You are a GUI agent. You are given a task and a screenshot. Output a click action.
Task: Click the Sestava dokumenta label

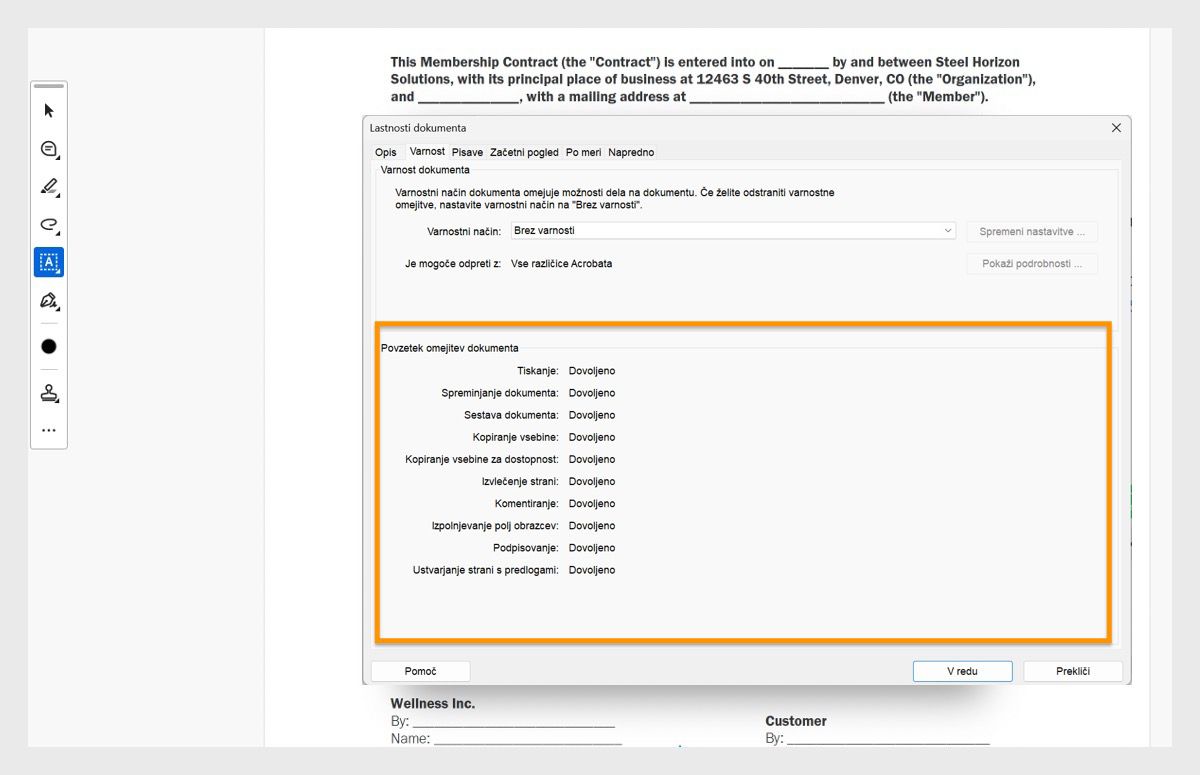click(511, 415)
